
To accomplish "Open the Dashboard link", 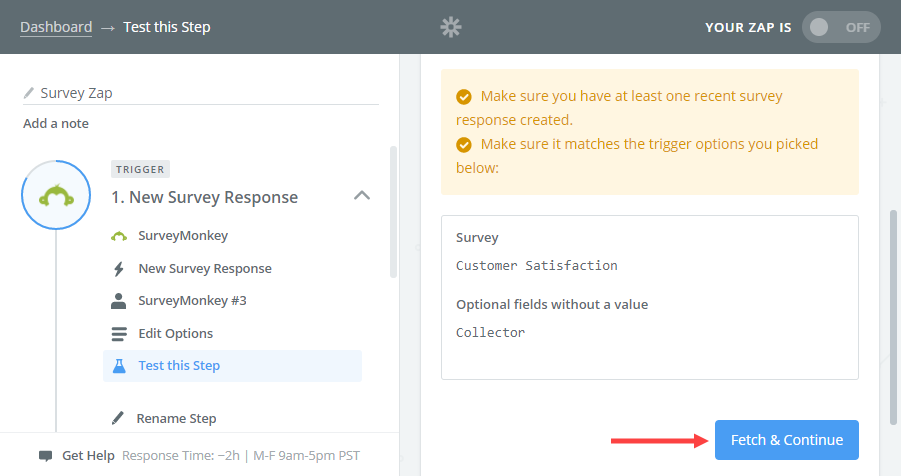I will 56,27.
